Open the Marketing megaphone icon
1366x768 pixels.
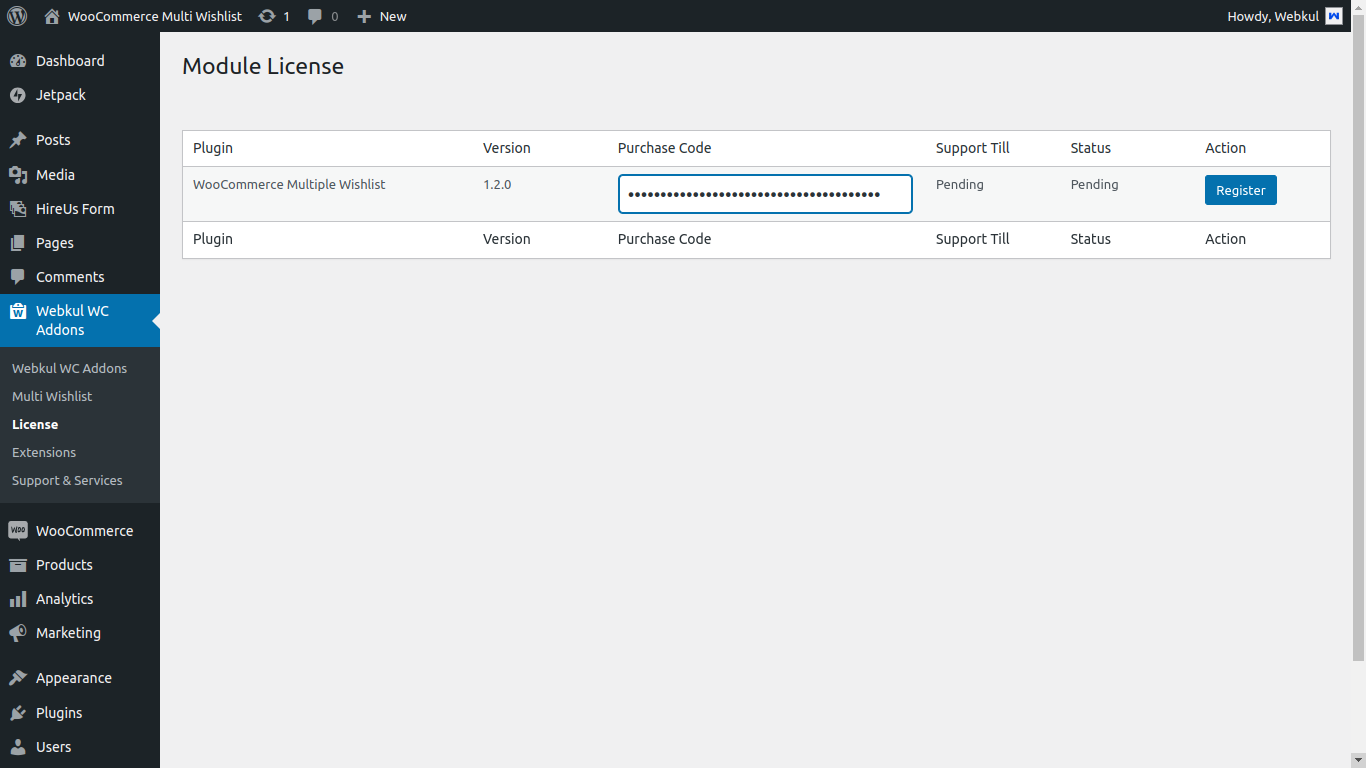click(20, 632)
